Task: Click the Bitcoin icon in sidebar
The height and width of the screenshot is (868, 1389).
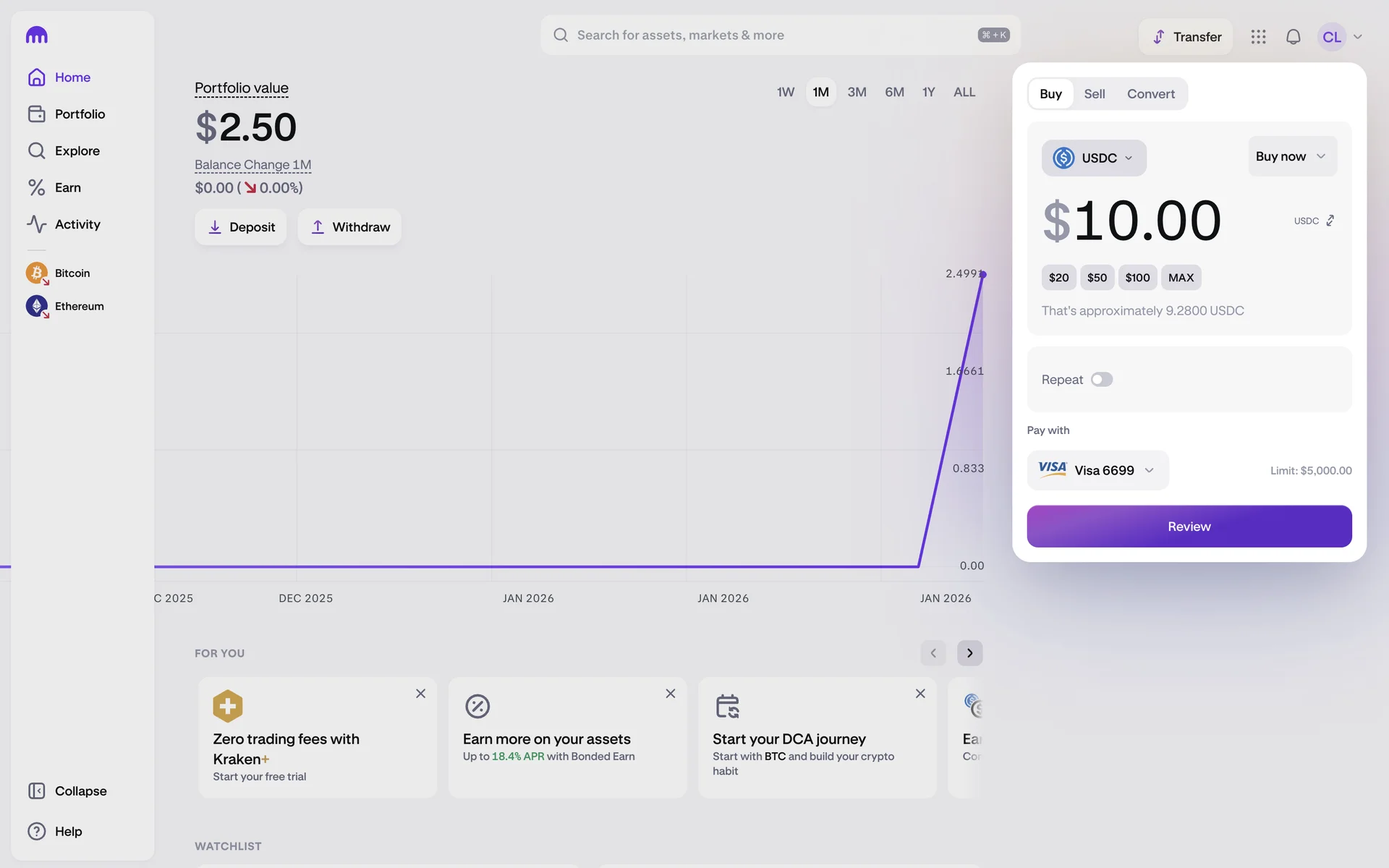Action: tap(37, 273)
